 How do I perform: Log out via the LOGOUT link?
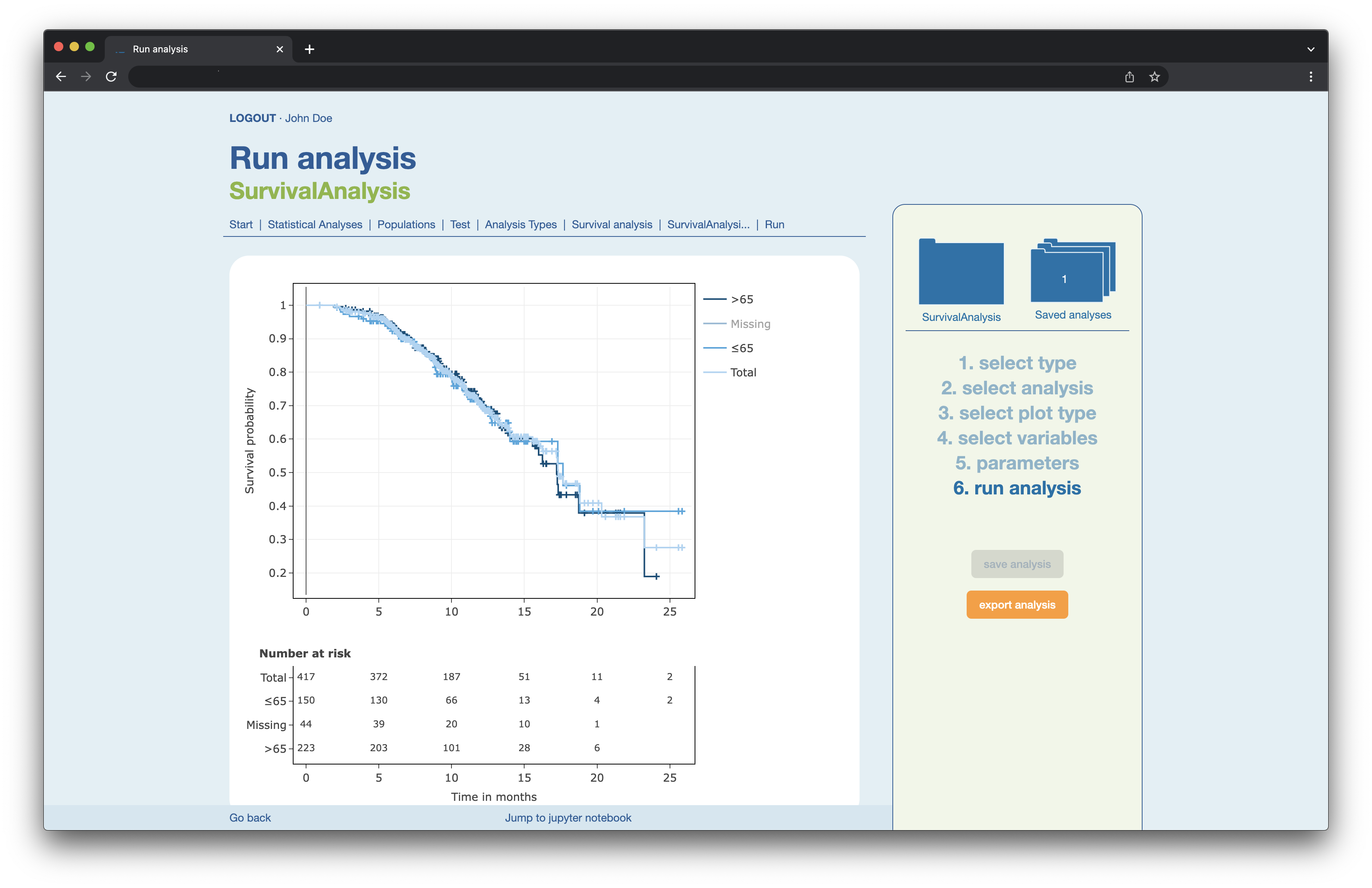(x=253, y=118)
